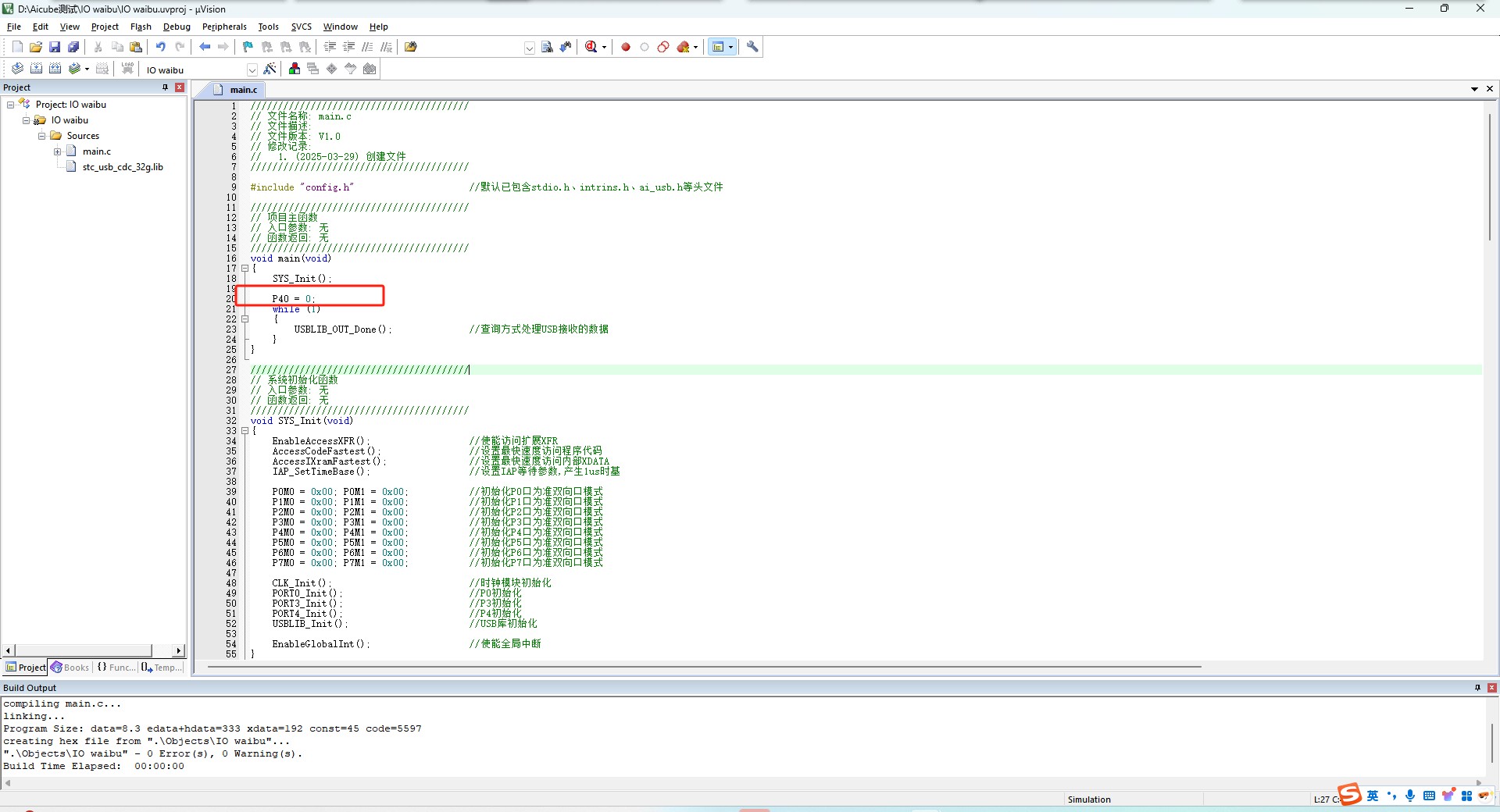The height and width of the screenshot is (812, 1500).
Task: Open the window layout dropdown arrow
Action: (x=731, y=47)
